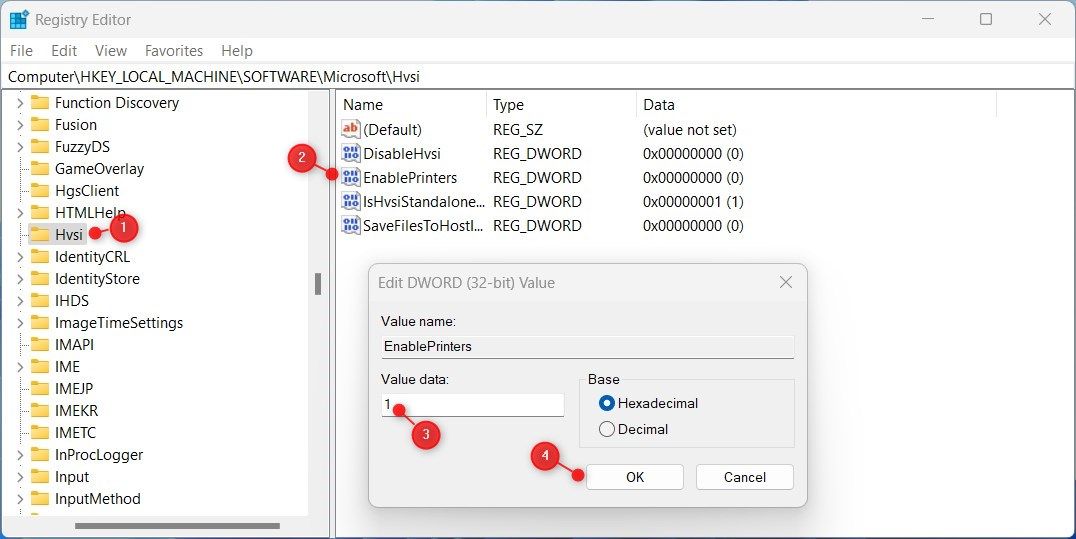Click the InProcLogger folder icon
Image resolution: width=1076 pixels, height=539 pixels.
40,454
